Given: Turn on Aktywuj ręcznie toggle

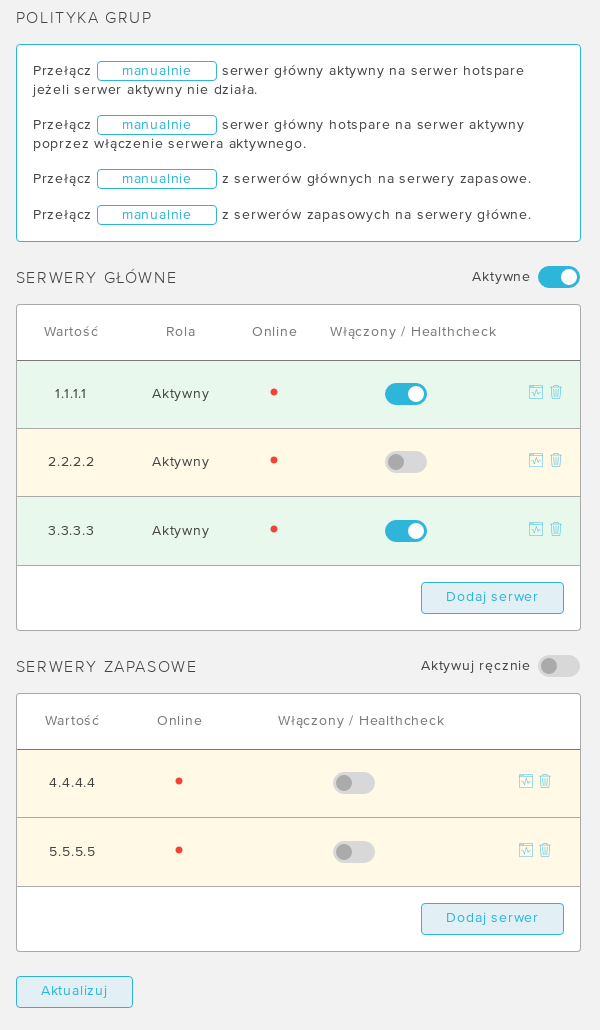Looking at the screenshot, I should pos(559,666).
